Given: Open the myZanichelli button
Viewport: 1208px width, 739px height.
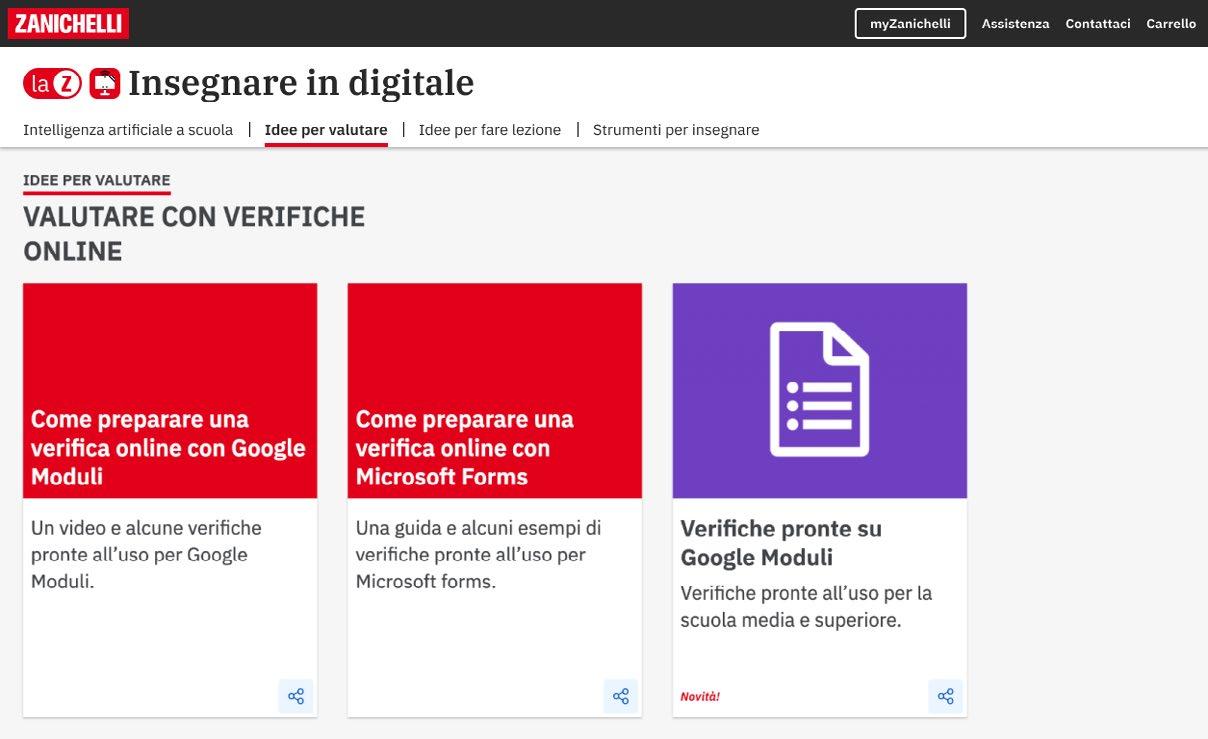Looking at the screenshot, I should [910, 24].
